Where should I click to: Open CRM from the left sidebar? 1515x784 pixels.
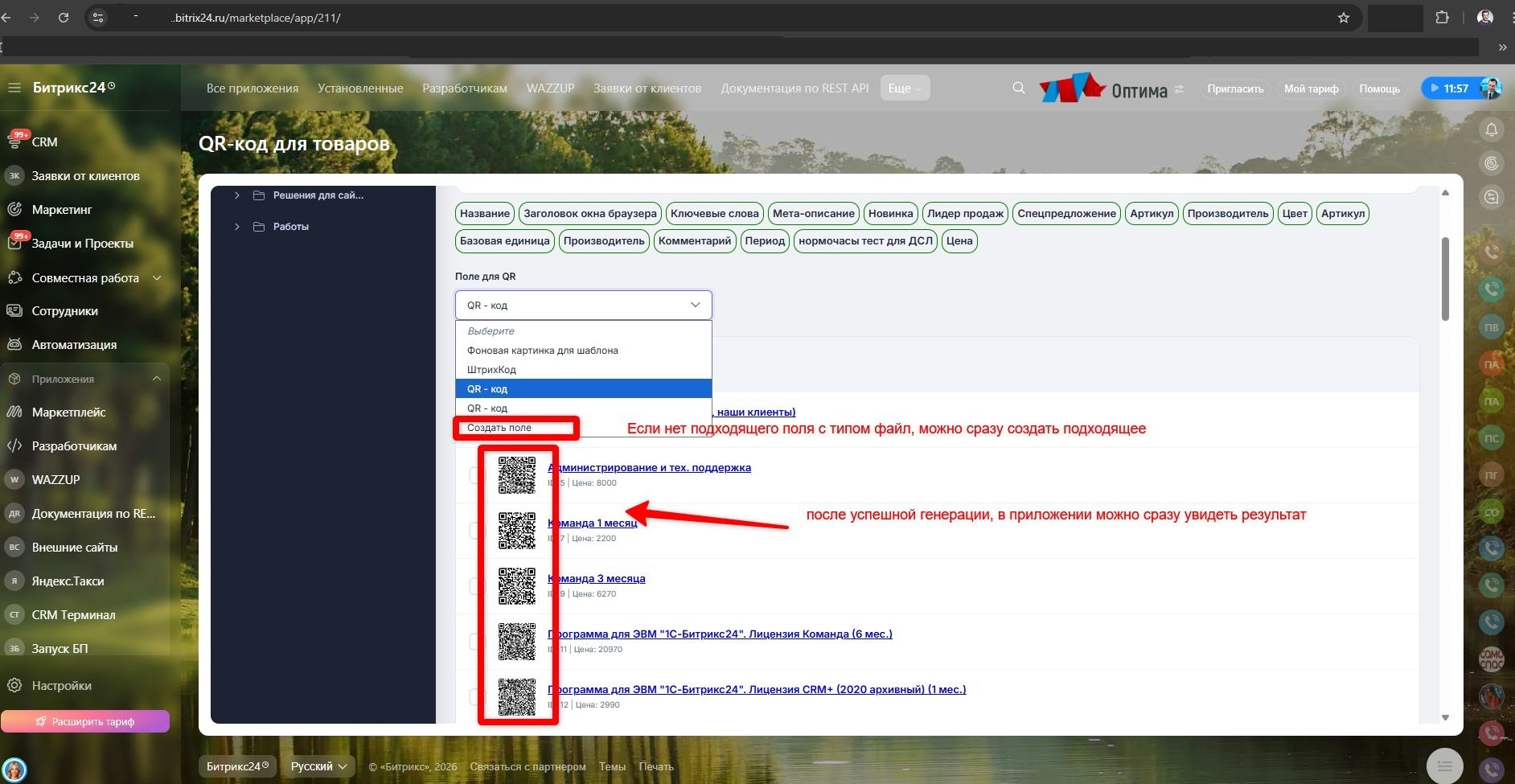pyautogui.click(x=44, y=142)
